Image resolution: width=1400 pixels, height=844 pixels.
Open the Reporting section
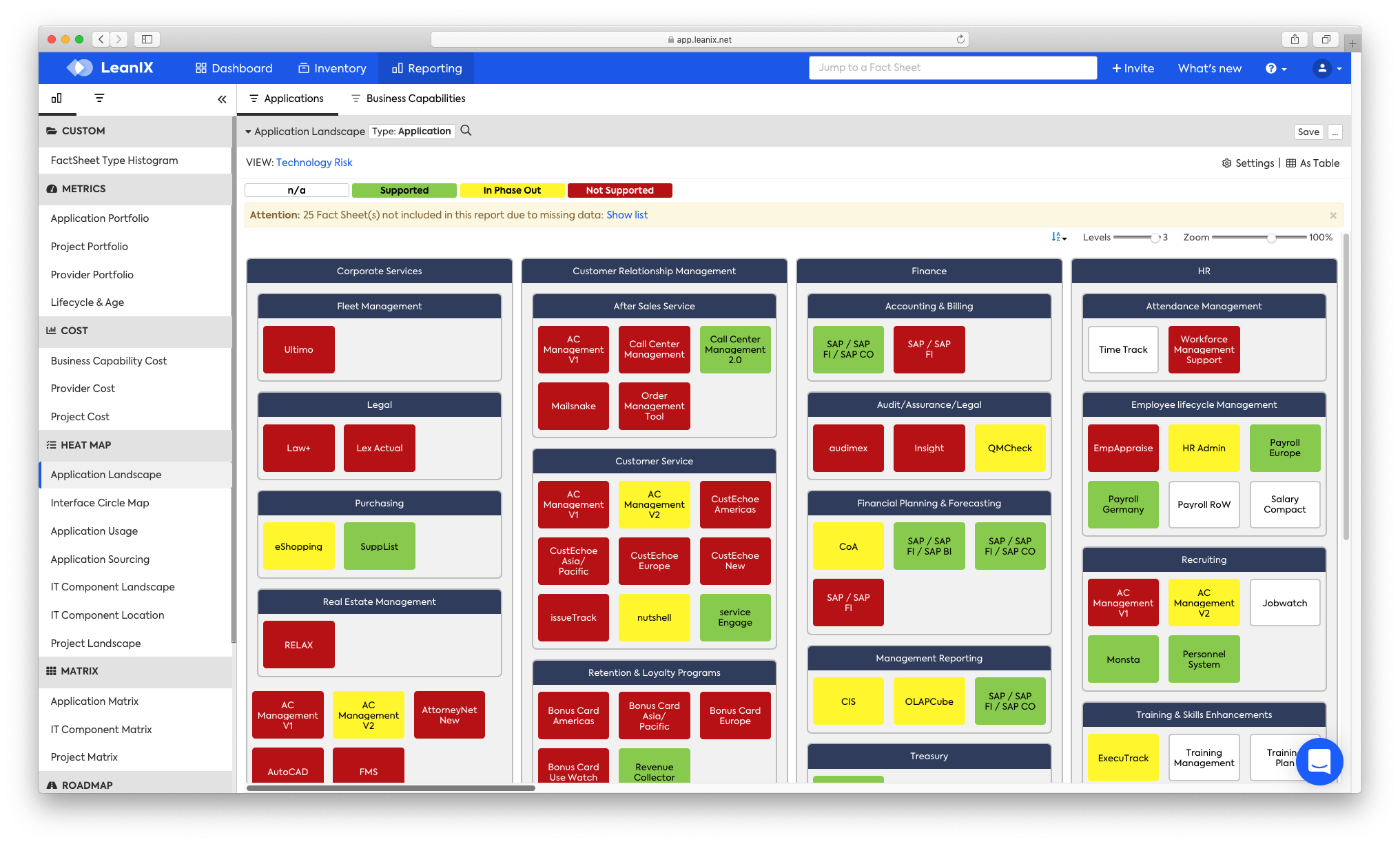pos(426,68)
